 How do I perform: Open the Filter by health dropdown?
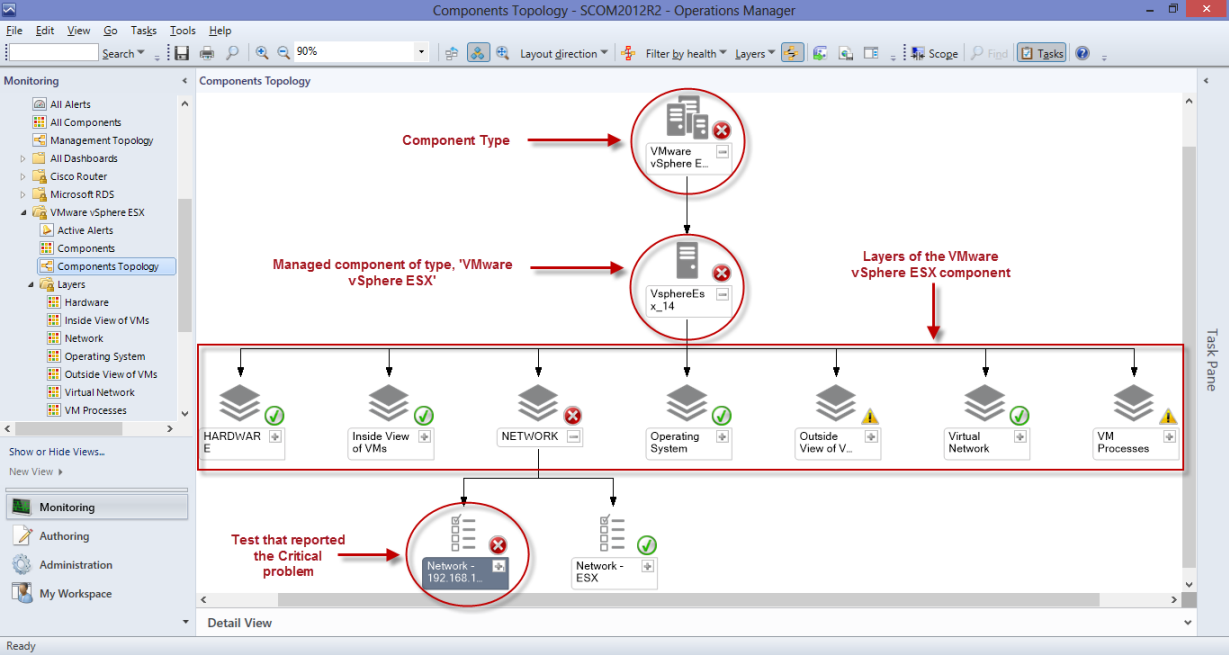(686, 53)
